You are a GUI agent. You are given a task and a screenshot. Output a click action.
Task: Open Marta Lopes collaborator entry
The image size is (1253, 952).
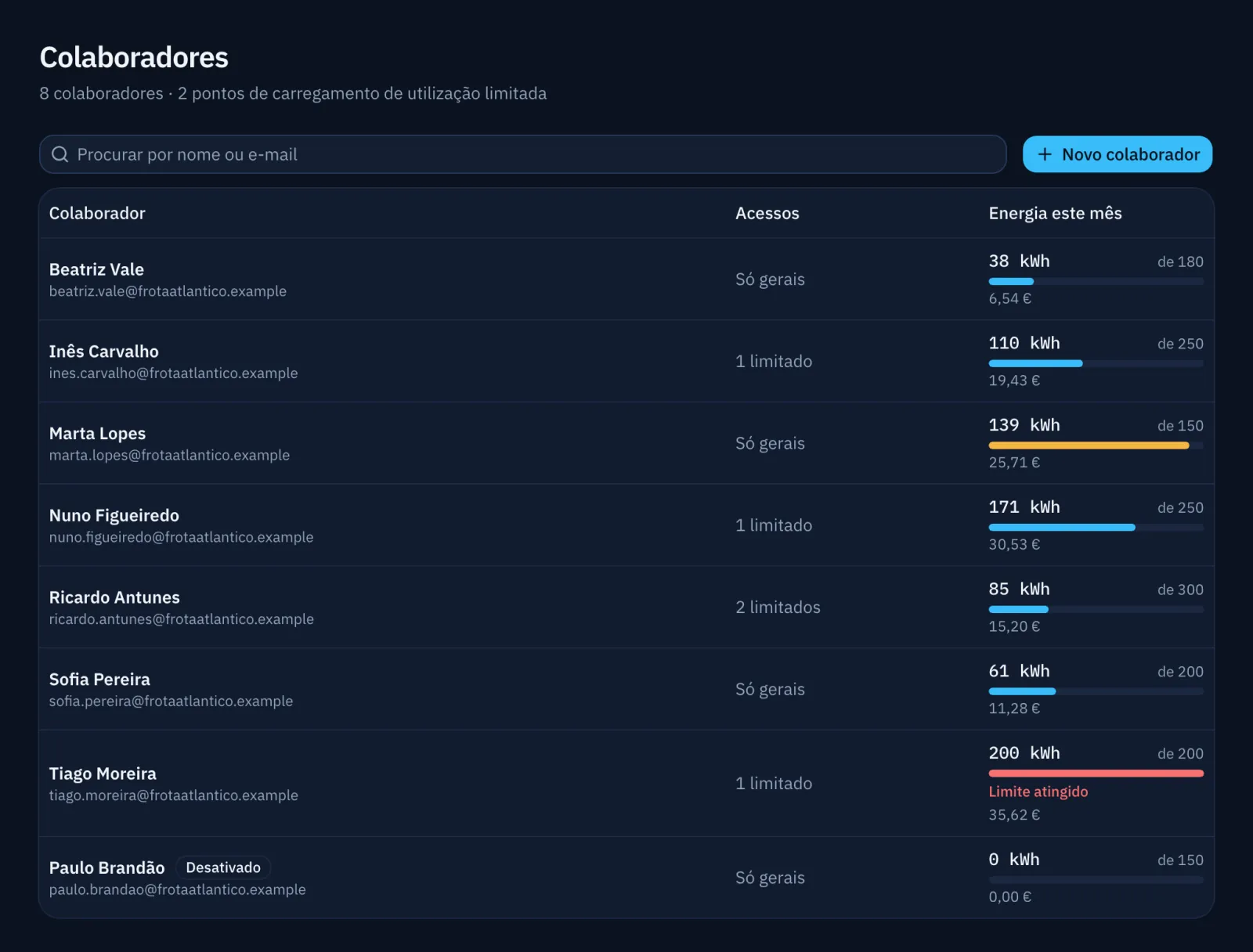(626, 443)
